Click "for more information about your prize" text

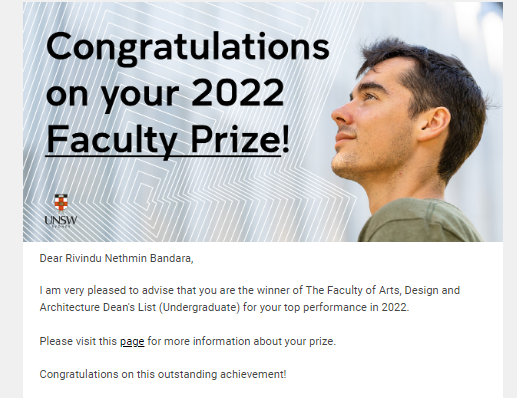tap(241, 342)
